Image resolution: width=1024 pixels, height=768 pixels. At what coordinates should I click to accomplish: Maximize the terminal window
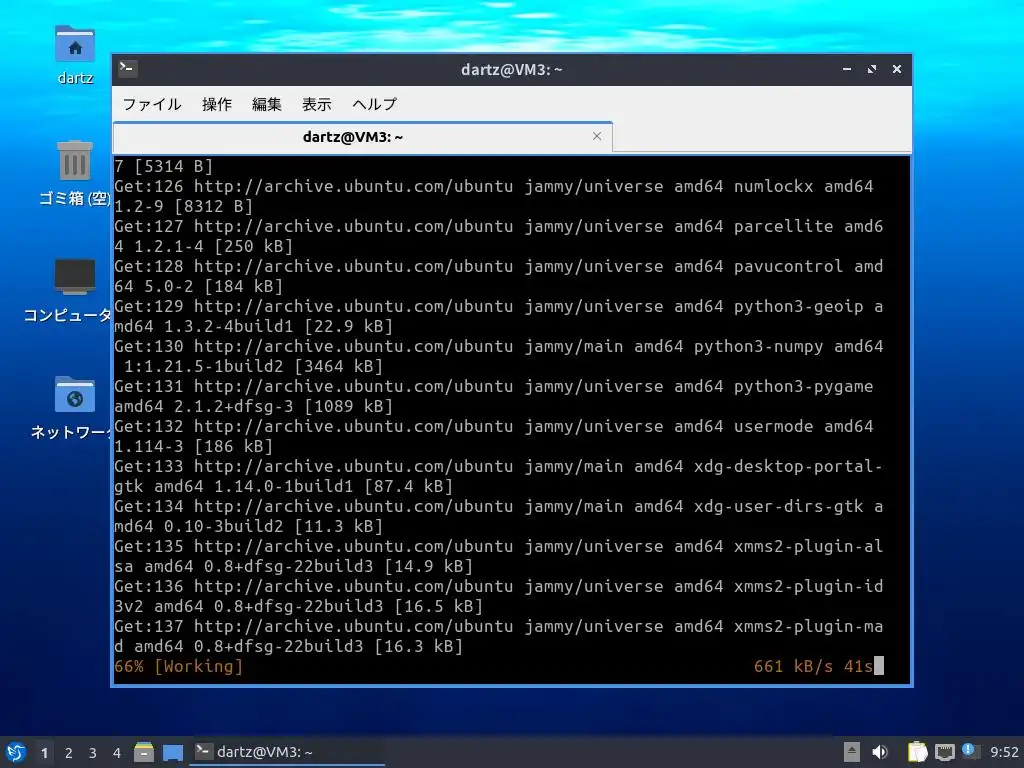872,69
